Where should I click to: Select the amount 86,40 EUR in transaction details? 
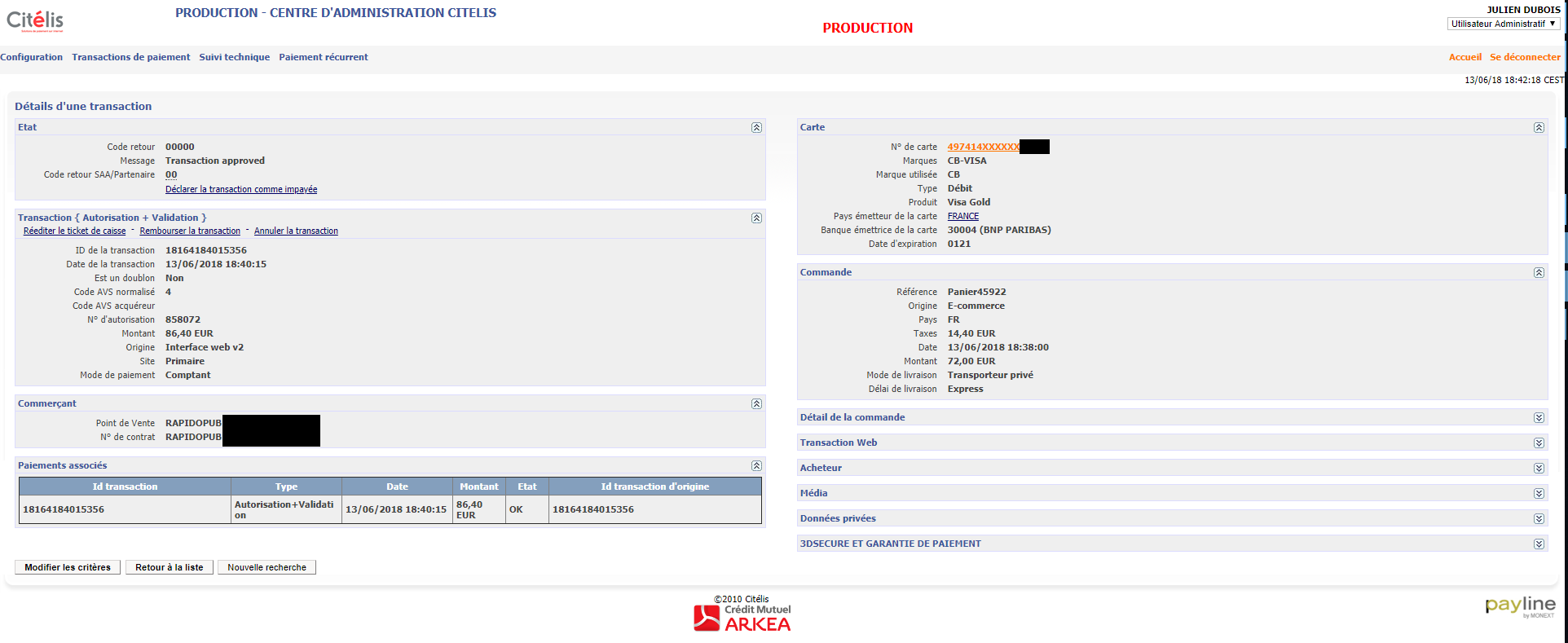pyautogui.click(x=189, y=333)
